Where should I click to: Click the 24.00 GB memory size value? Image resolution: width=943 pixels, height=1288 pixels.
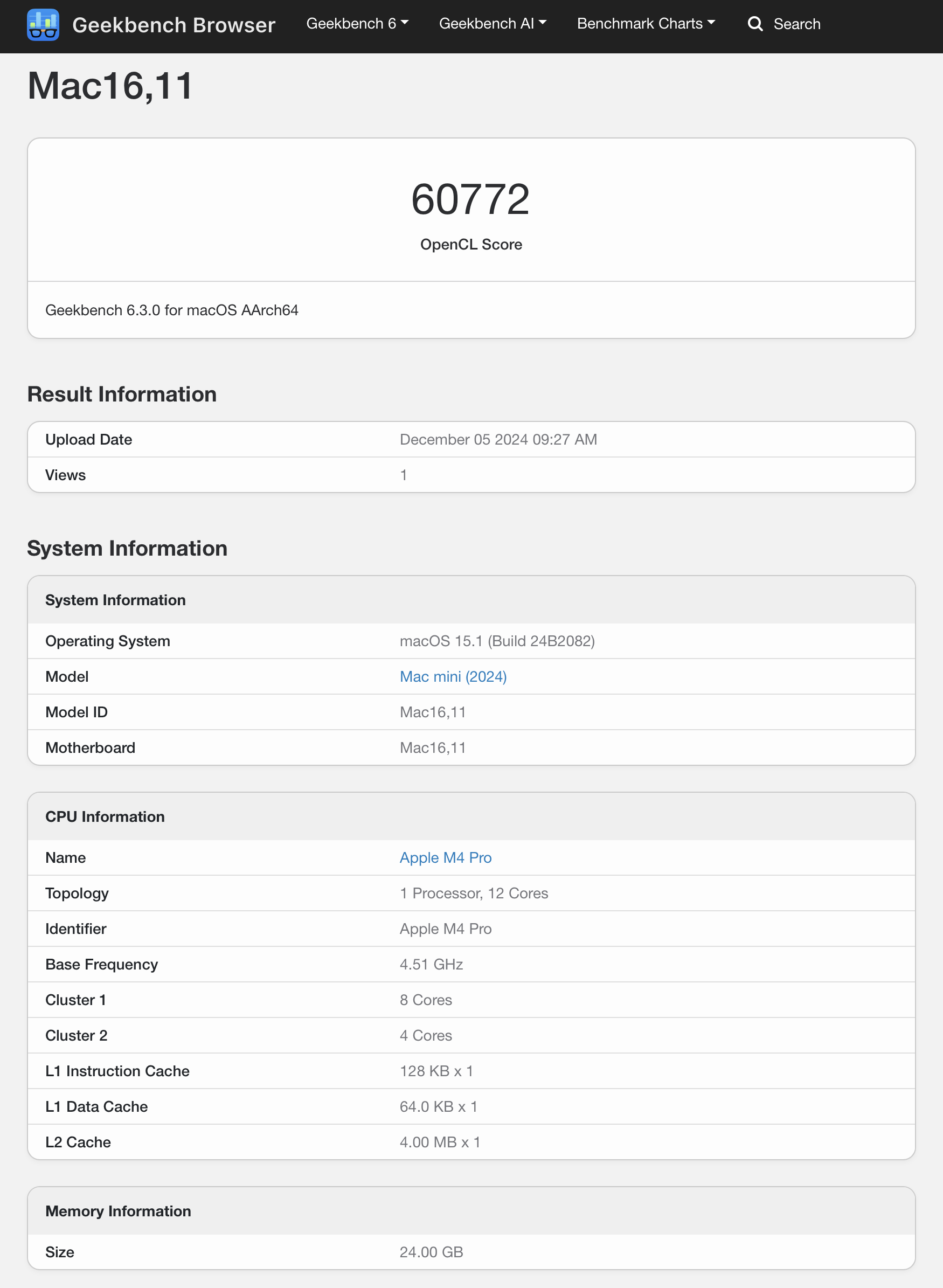(x=431, y=1252)
